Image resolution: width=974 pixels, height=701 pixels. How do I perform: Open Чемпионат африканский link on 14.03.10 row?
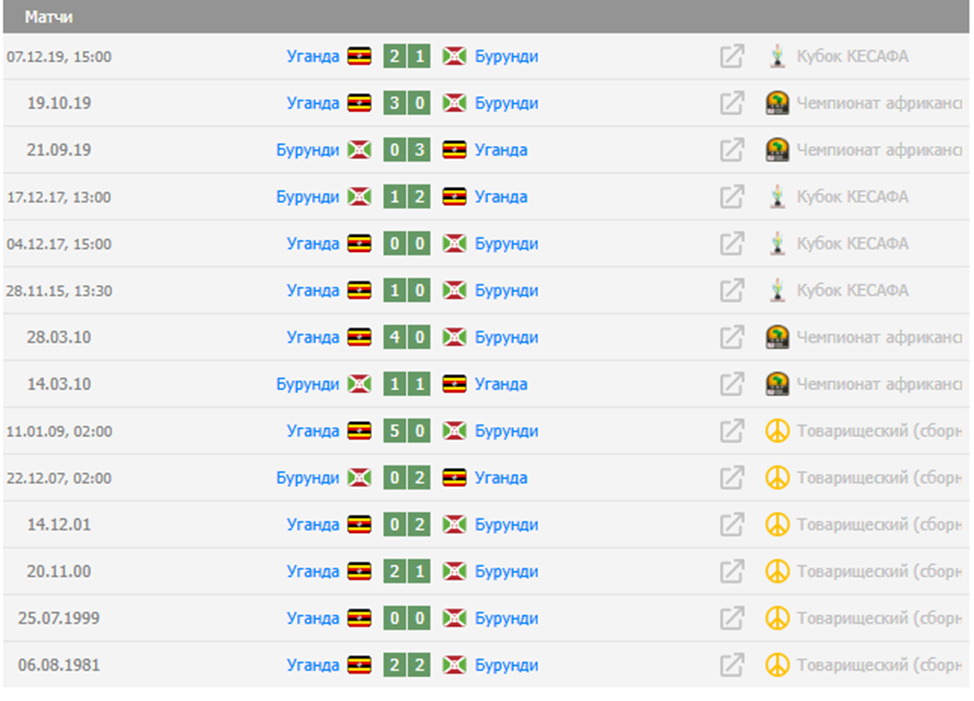(x=878, y=384)
